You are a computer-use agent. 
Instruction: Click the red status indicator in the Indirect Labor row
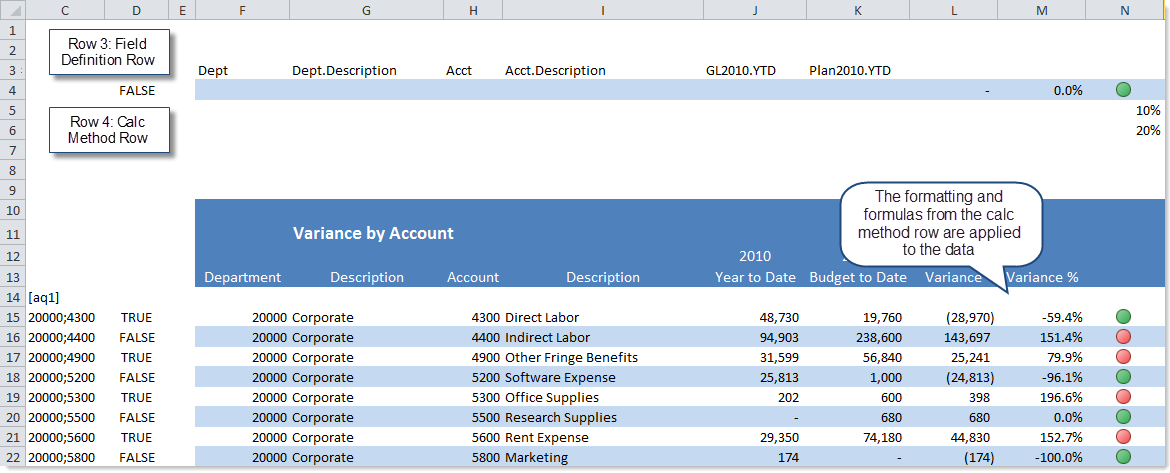[1123, 337]
